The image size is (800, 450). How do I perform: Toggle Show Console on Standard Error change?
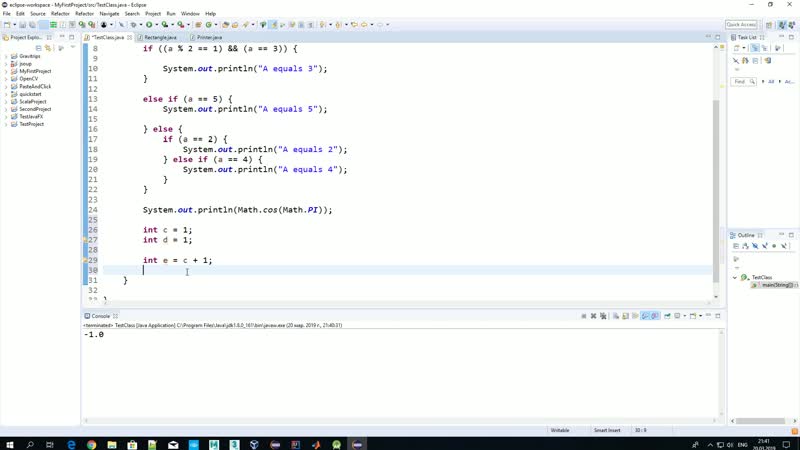click(655, 316)
